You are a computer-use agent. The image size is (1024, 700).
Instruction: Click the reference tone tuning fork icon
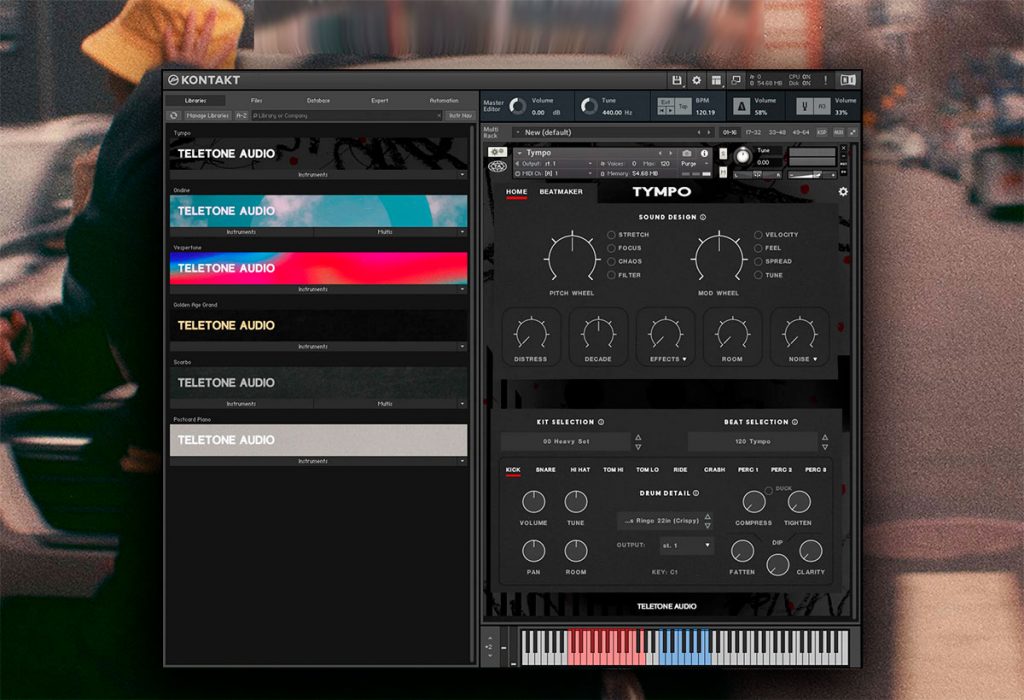(805, 106)
